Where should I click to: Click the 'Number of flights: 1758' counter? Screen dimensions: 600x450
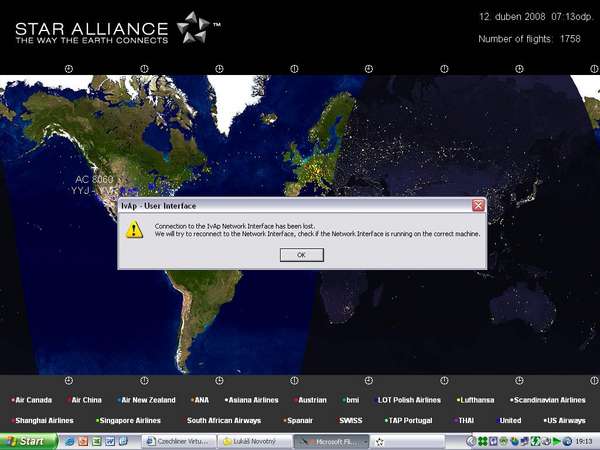coord(529,39)
